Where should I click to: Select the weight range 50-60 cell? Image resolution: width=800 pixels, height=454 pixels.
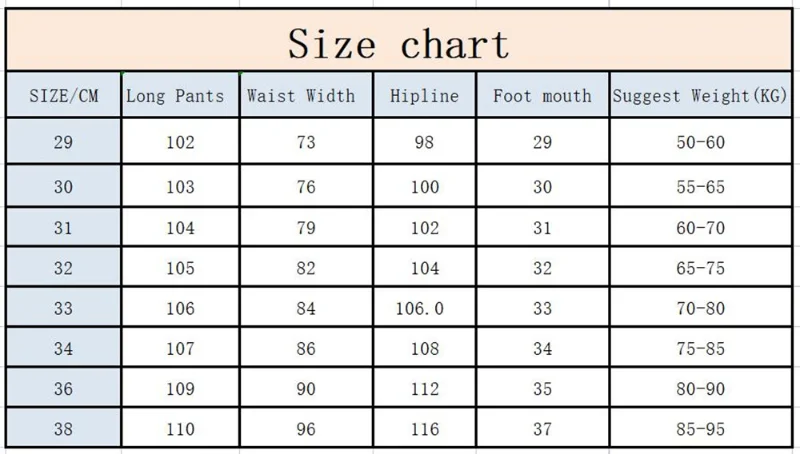(700, 142)
